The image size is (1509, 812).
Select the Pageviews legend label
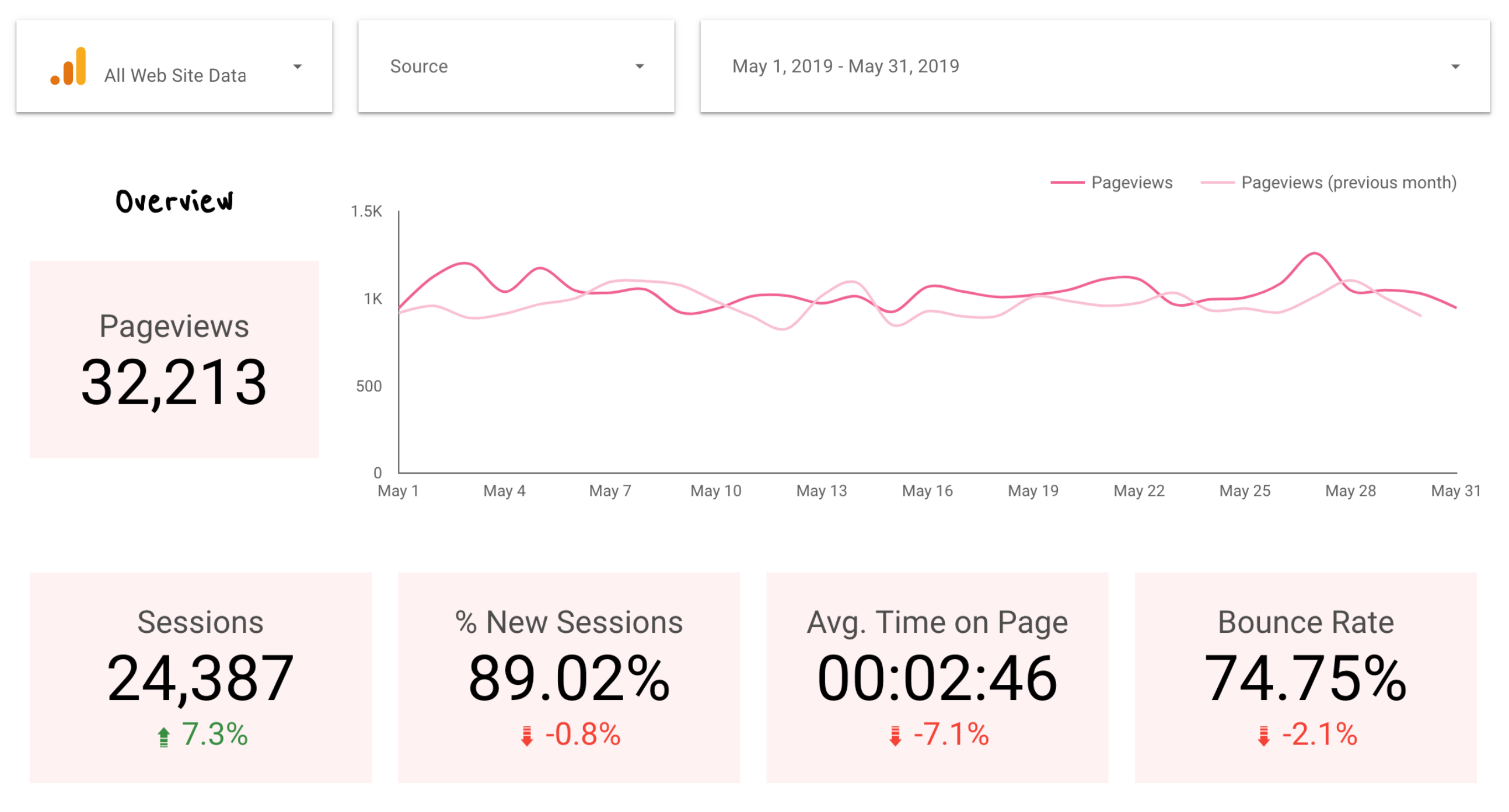click(x=1132, y=183)
